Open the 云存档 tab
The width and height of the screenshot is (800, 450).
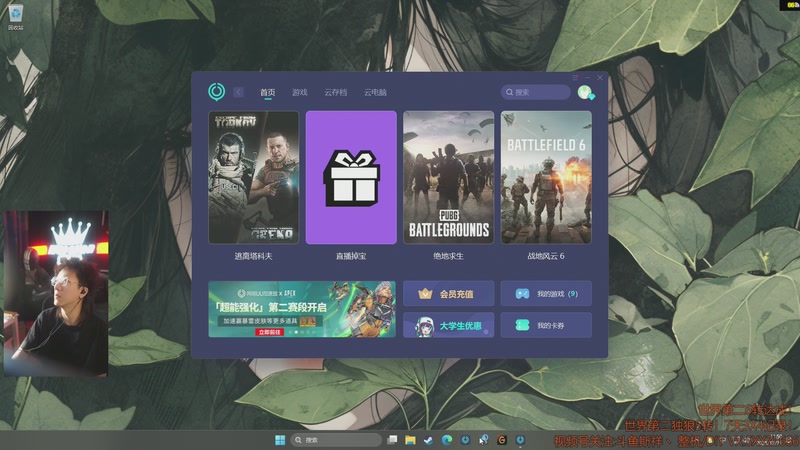click(335, 92)
